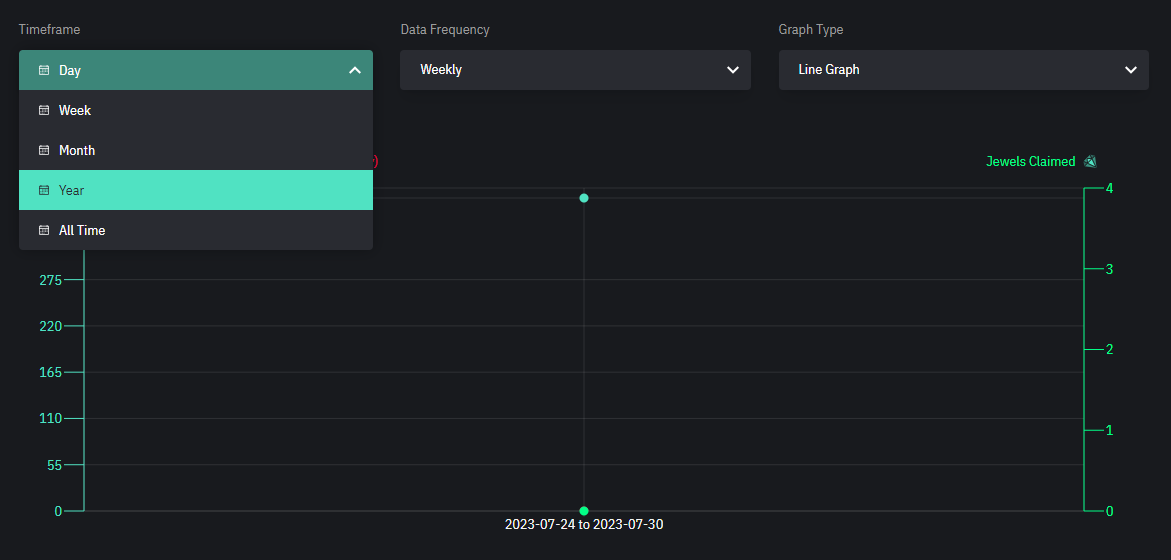Toggle the Jewels Claimed legend series

pyautogui.click(x=1030, y=161)
